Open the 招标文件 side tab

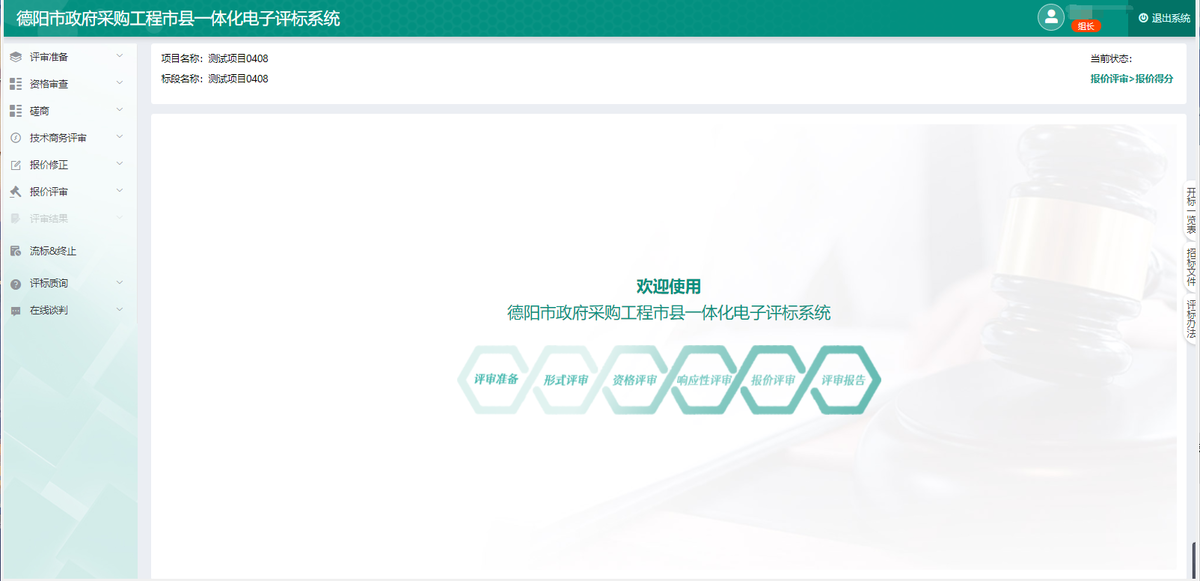(x=1191, y=267)
